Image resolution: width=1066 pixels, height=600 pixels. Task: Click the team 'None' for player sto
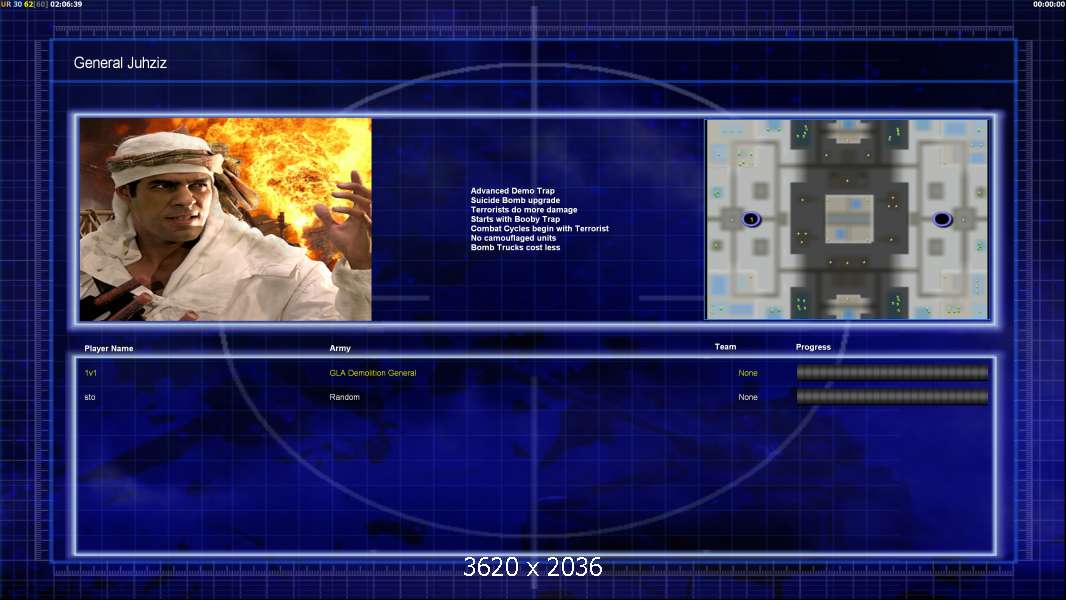pos(748,398)
